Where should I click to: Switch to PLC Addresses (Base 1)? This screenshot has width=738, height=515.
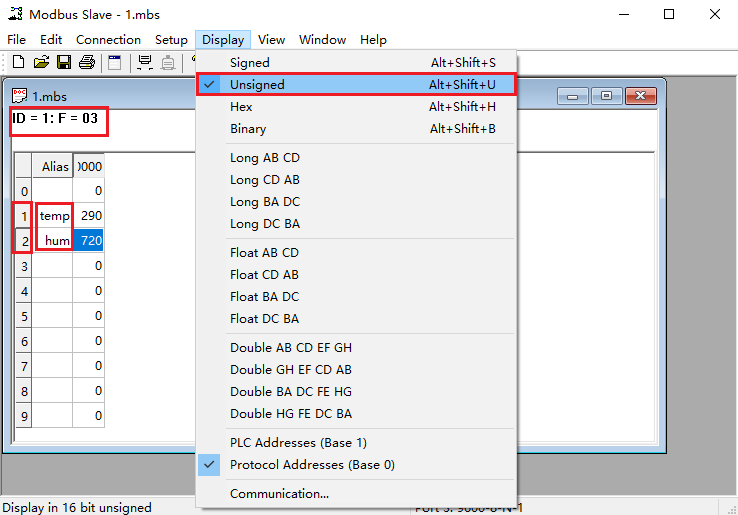356,443
